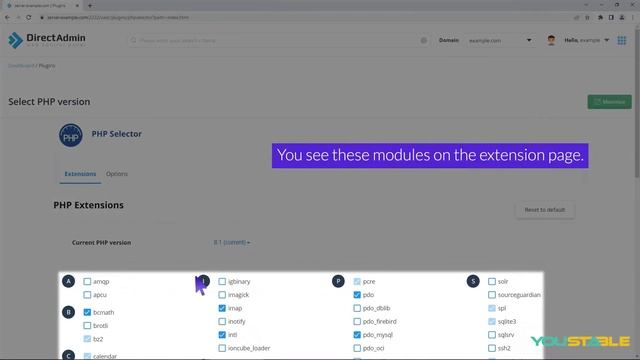Click the search magnifier icon
Screen dimensions: 640x360
(133, 40)
